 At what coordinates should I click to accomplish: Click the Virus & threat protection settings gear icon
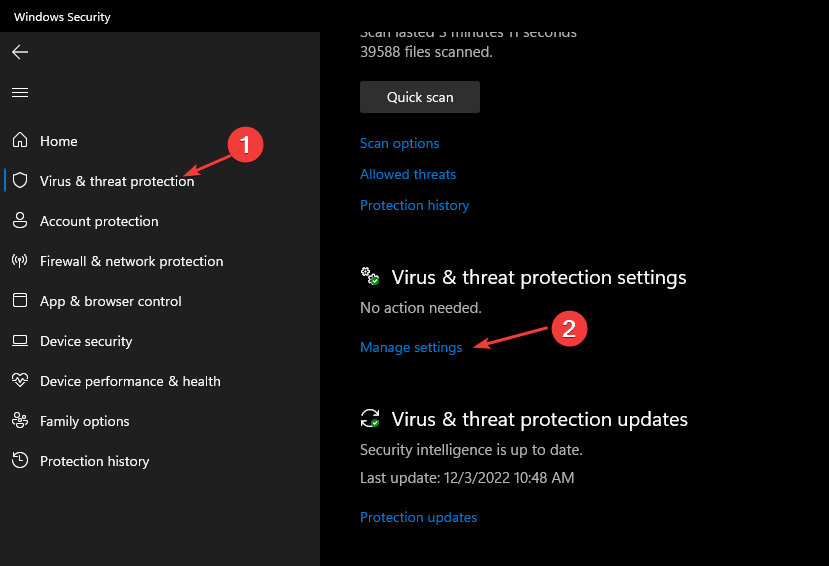pos(370,277)
